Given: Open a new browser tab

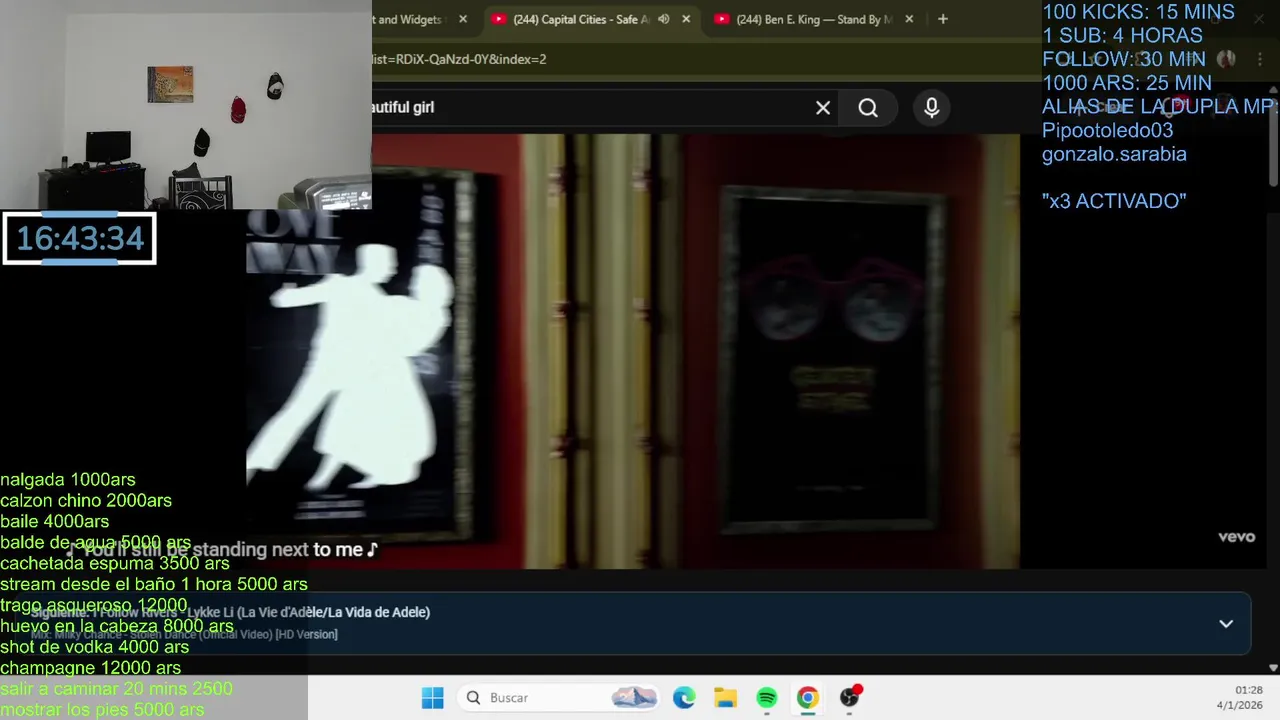Looking at the screenshot, I should [x=942, y=19].
